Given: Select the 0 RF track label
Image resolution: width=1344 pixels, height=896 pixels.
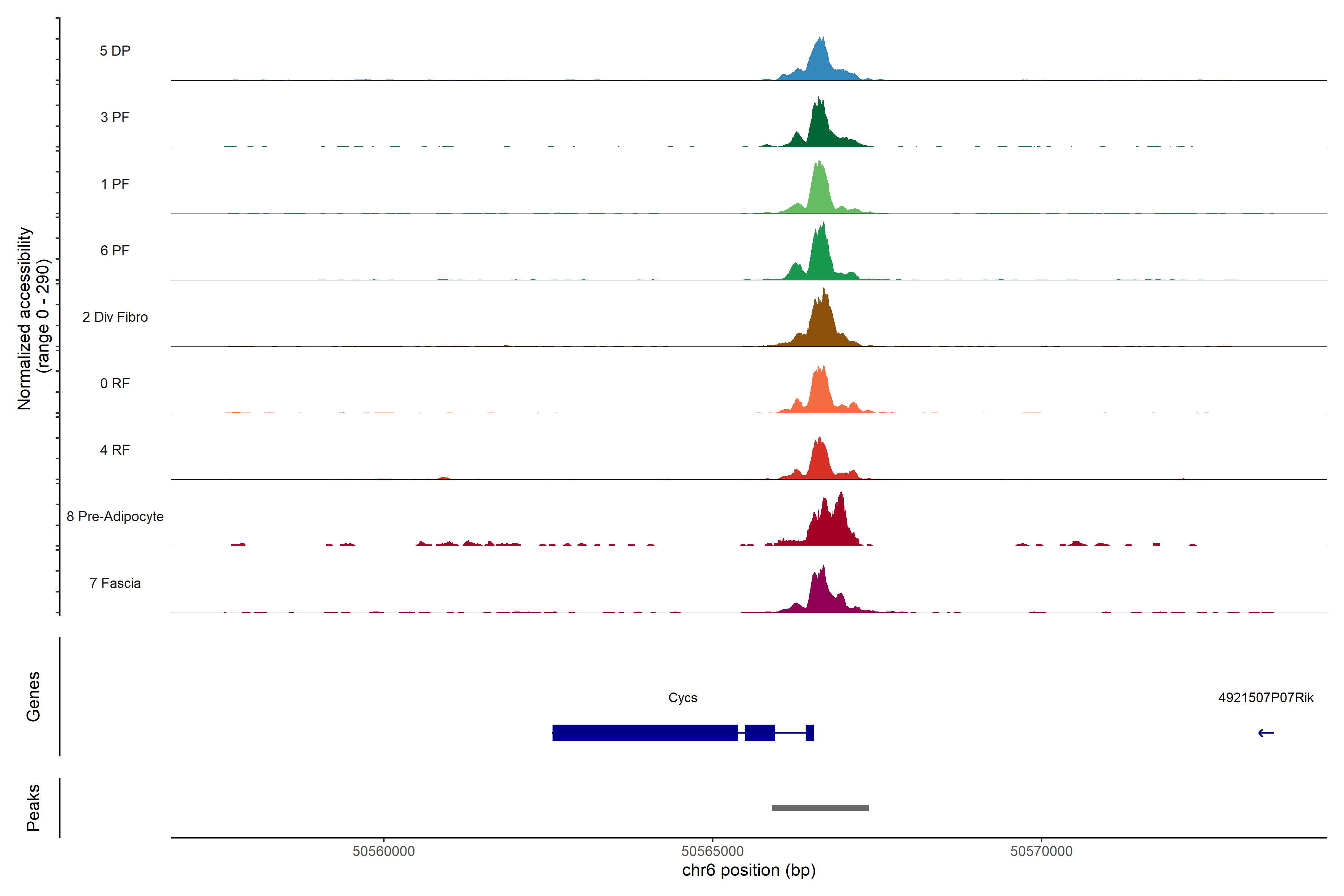Looking at the screenshot, I should (115, 383).
